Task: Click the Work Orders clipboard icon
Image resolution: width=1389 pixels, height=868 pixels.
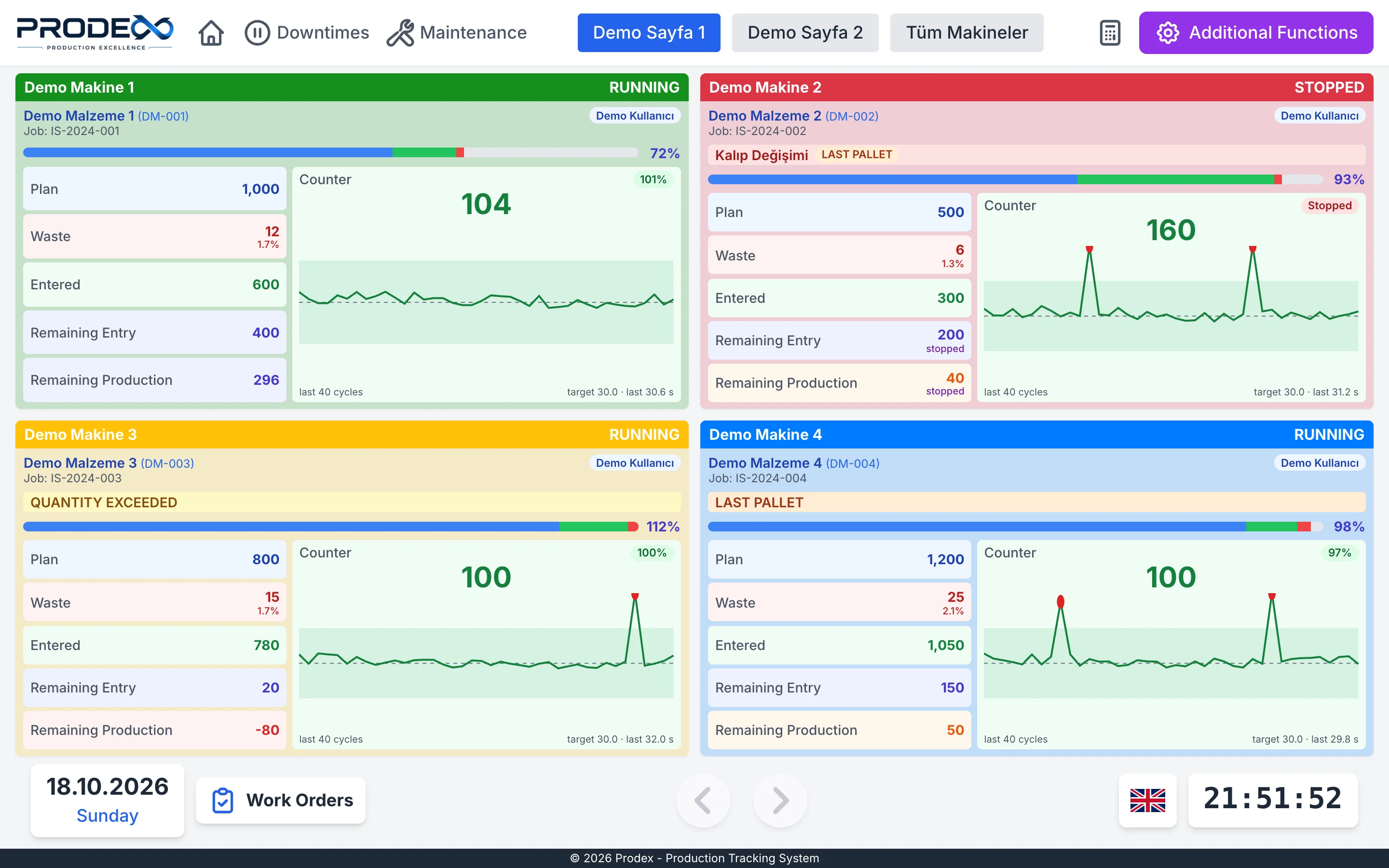Action: click(223, 800)
